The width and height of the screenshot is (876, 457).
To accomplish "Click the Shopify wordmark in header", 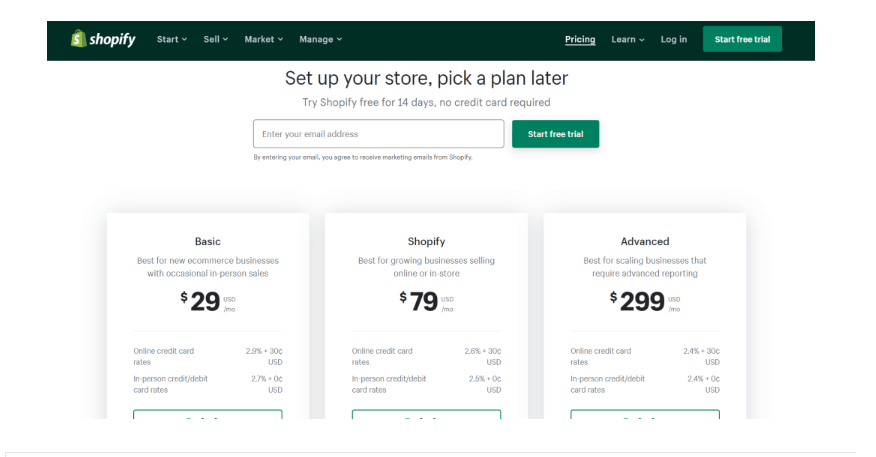I will (x=112, y=39).
